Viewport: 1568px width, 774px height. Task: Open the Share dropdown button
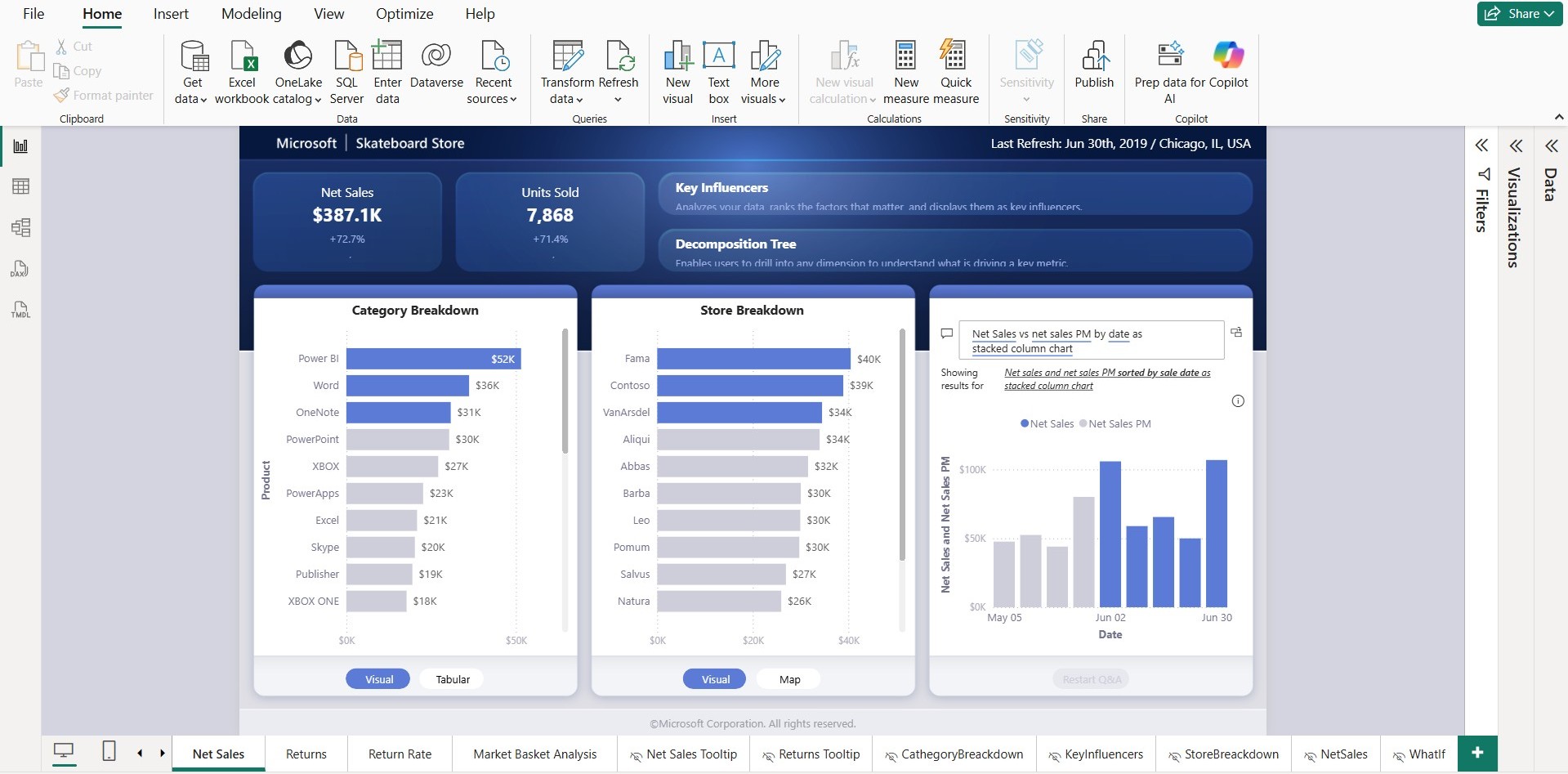click(x=1520, y=14)
